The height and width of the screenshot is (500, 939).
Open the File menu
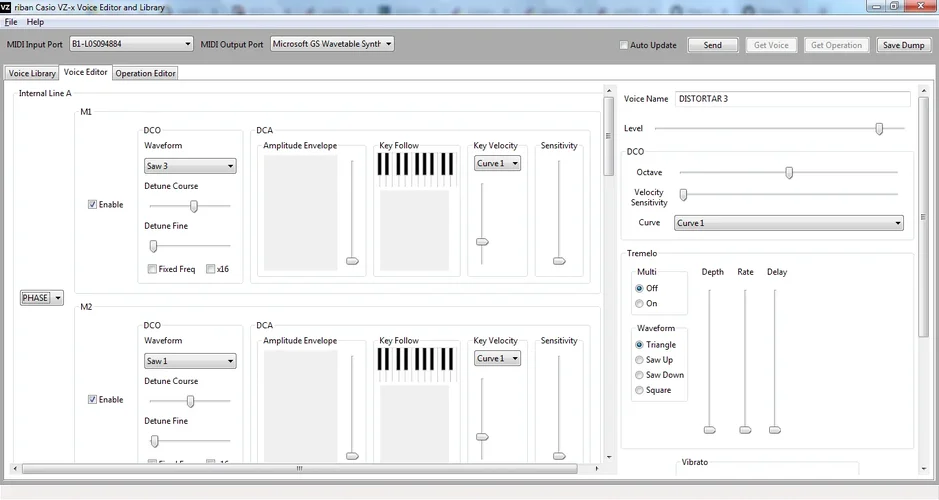click(11, 21)
